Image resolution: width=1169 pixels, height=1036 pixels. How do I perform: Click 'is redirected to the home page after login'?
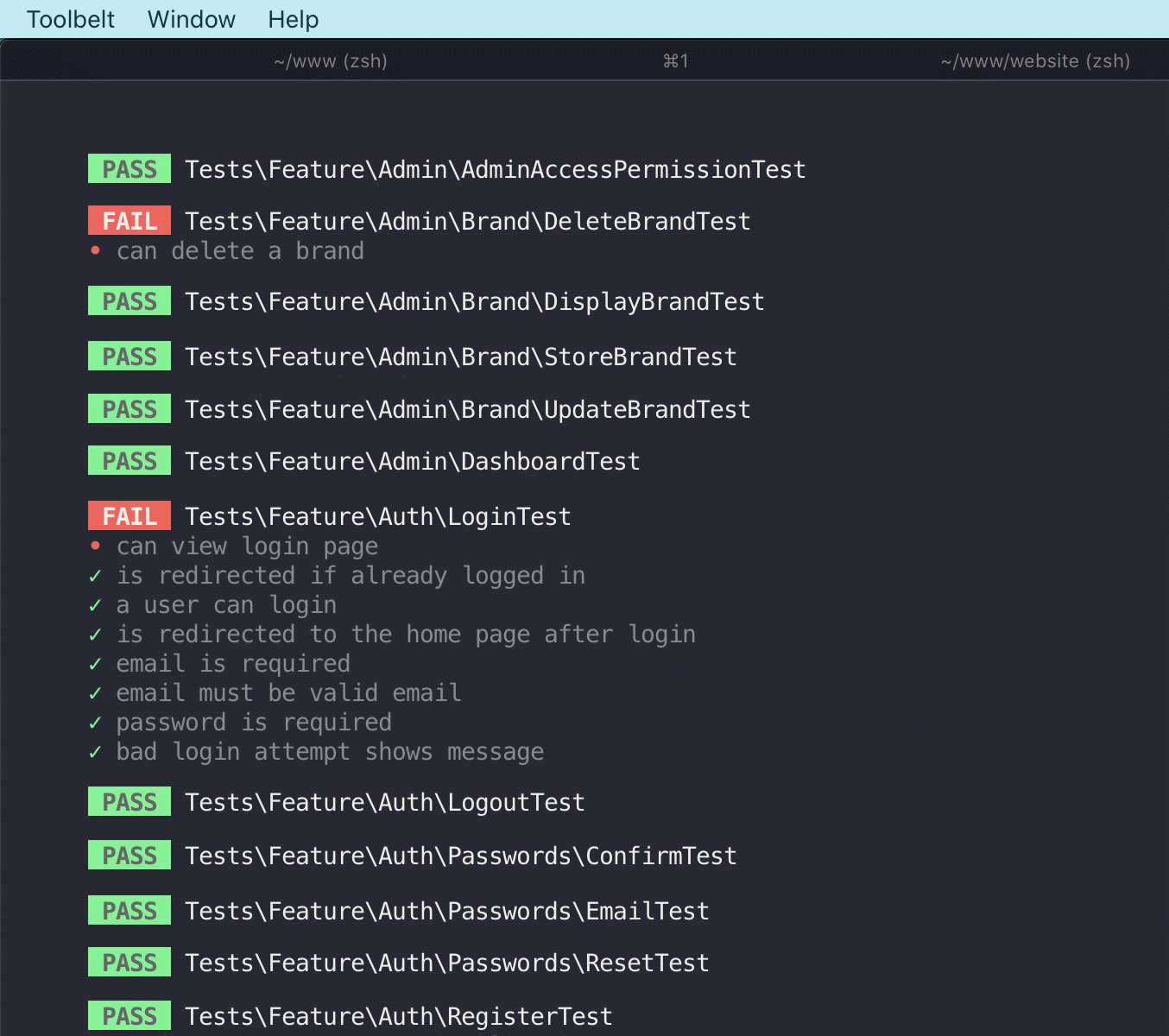pyautogui.click(x=406, y=635)
